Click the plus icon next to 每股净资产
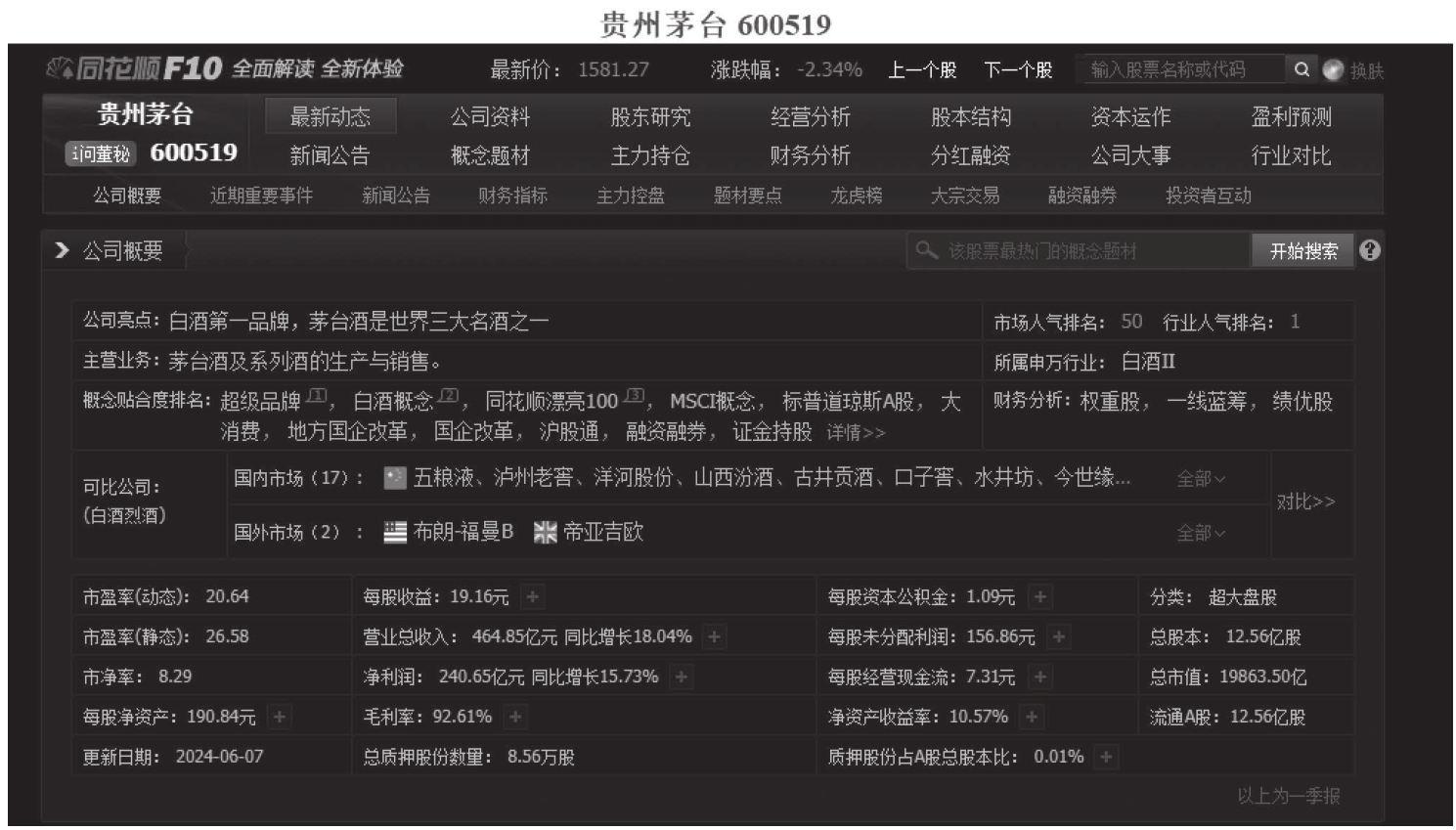This screenshot has width=1456, height=830. [x=280, y=717]
